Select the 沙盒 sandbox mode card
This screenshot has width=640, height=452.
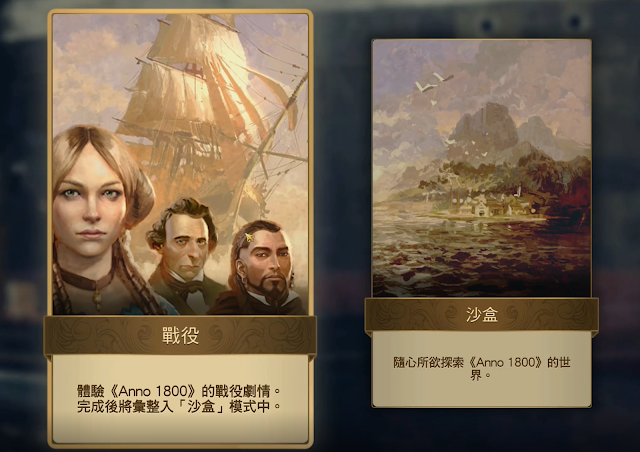(482, 223)
